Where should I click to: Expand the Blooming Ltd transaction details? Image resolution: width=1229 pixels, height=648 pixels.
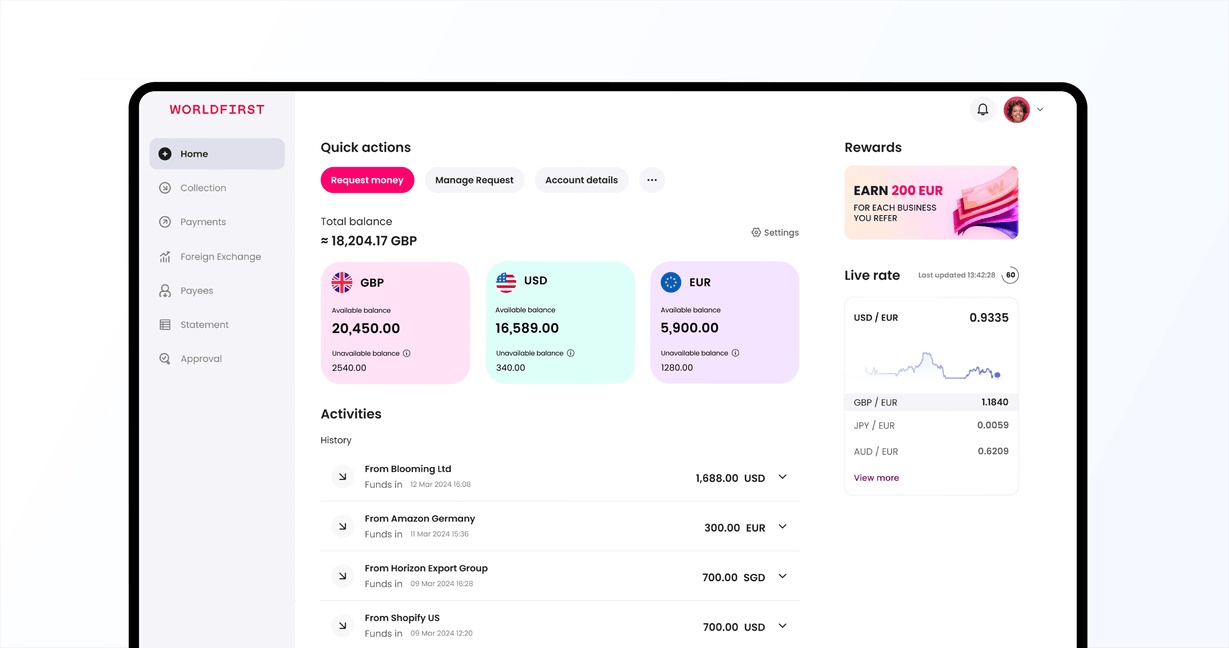point(782,477)
